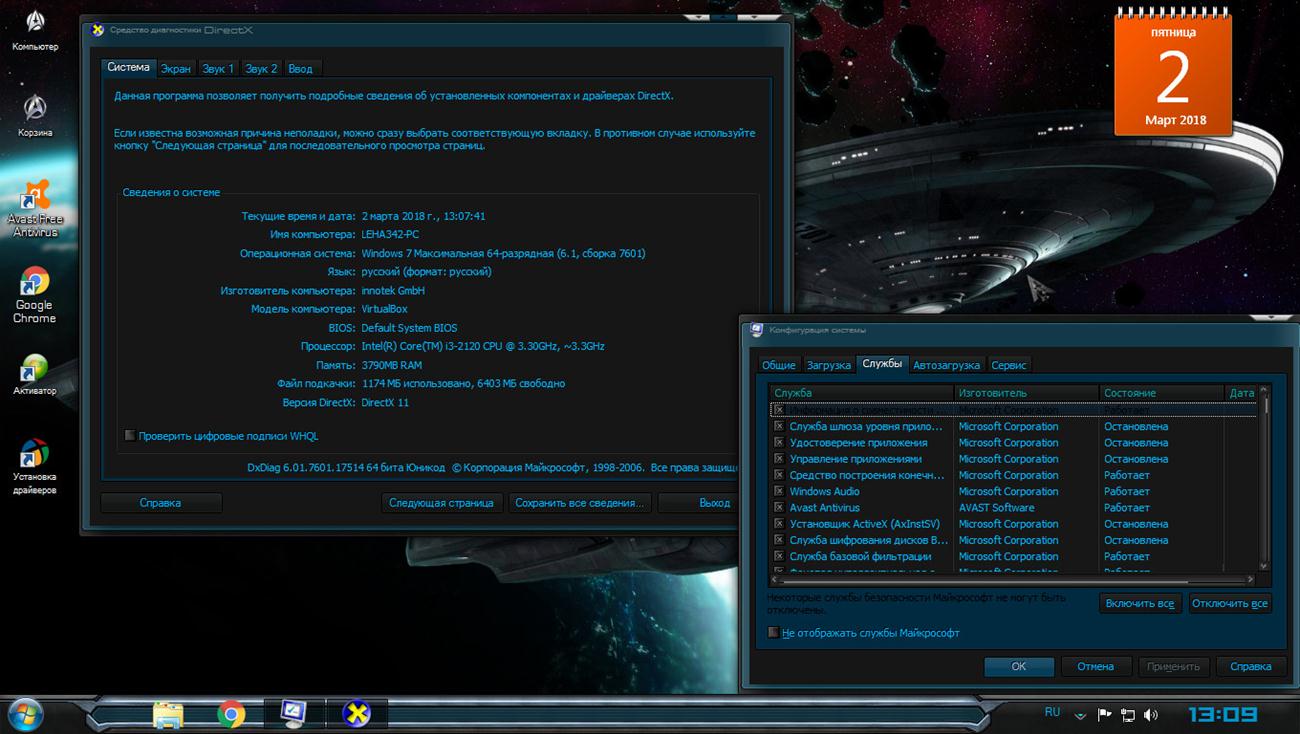The image size is (1300, 734).
Task: Go to Следующая страница in DirectX
Action: tap(441, 503)
